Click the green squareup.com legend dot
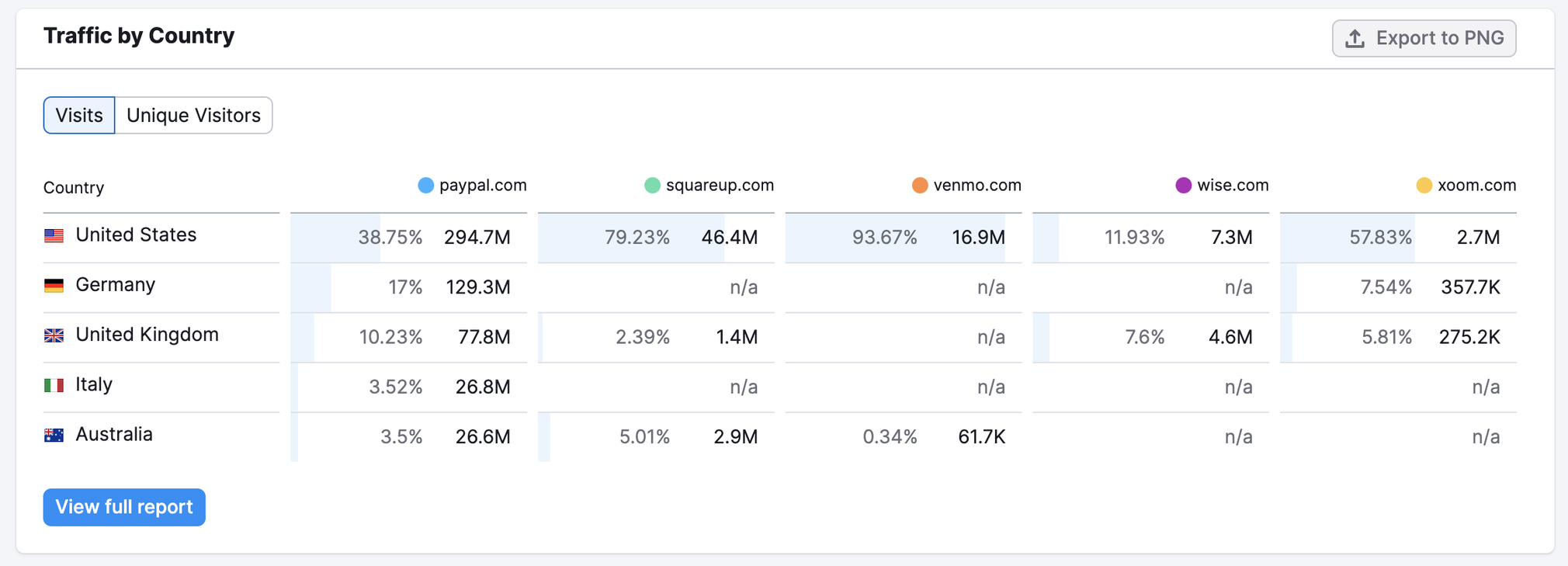The width and height of the screenshot is (1568, 566). point(652,185)
